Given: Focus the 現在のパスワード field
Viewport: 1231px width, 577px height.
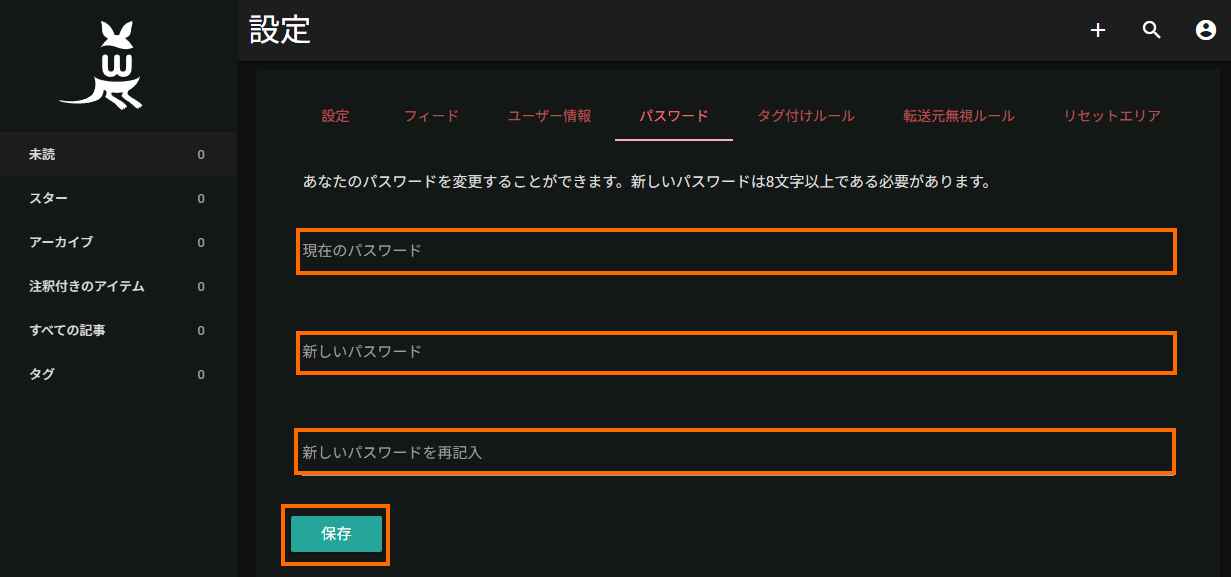Looking at the screenshot, I should (736, 251).
